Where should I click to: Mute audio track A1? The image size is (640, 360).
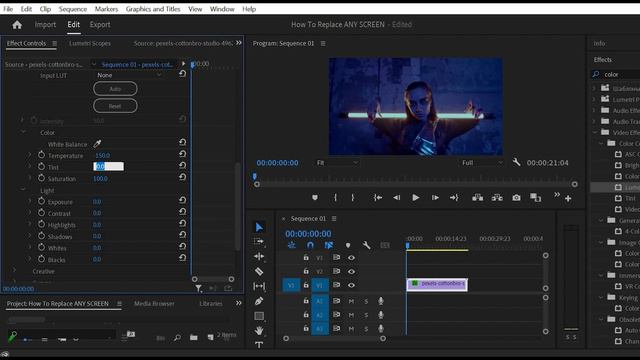[351, 301]
